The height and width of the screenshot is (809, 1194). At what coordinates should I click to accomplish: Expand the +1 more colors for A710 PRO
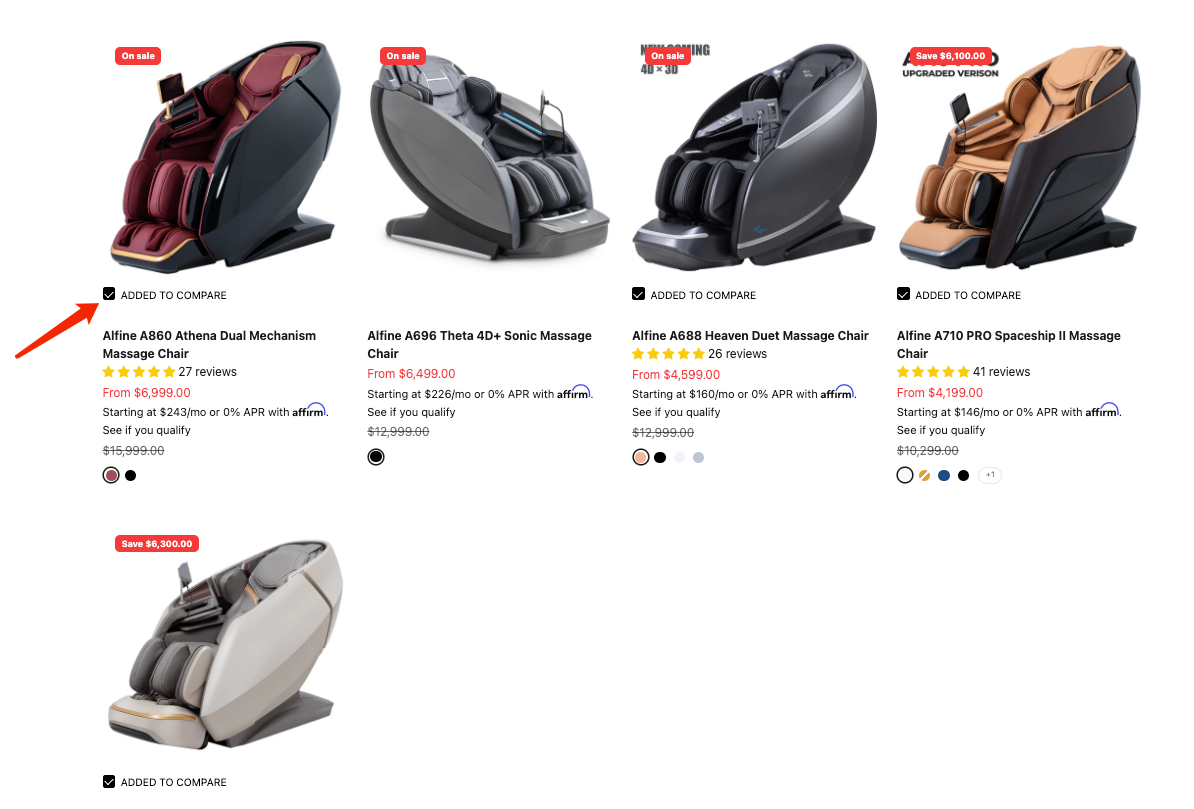pos(990,475)
